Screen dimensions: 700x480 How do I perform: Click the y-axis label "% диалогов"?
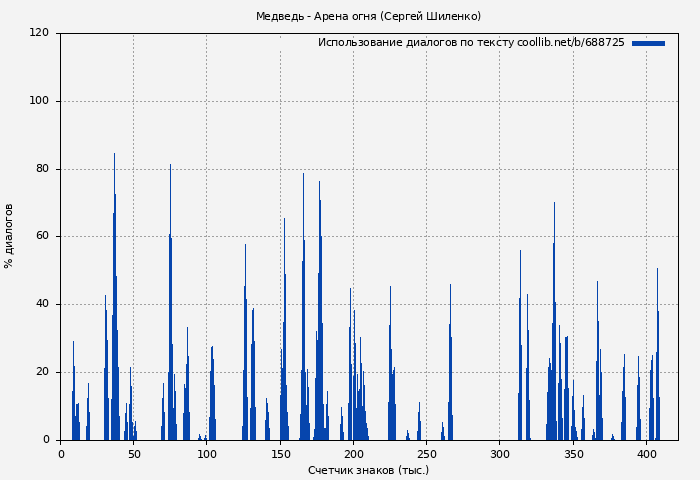pyautogui.click(x=10, y=236)
